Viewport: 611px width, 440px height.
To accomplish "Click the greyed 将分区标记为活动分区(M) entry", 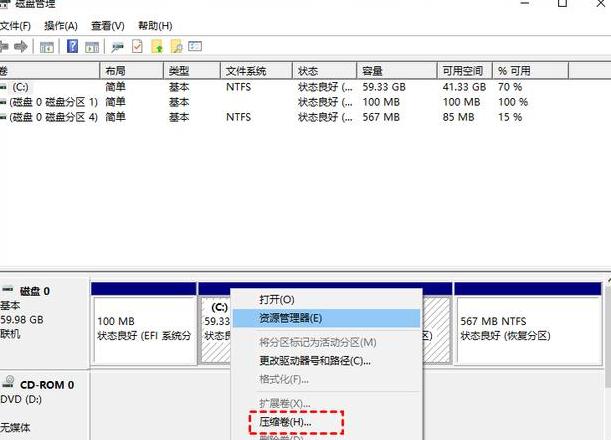I will [x=327, y=343].
